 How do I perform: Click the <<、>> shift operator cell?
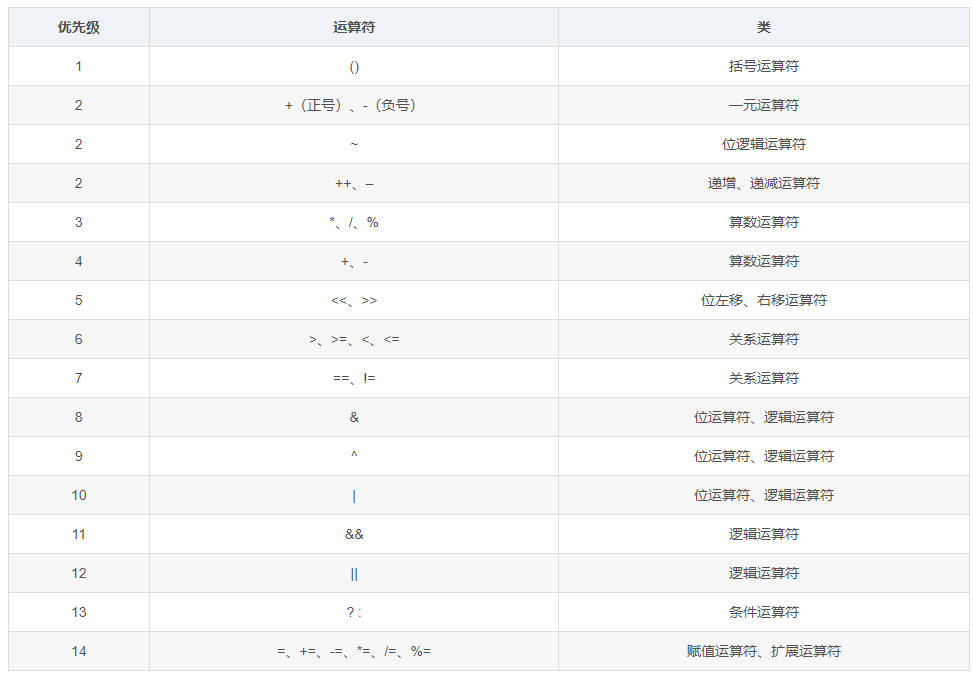coord(354,300)
